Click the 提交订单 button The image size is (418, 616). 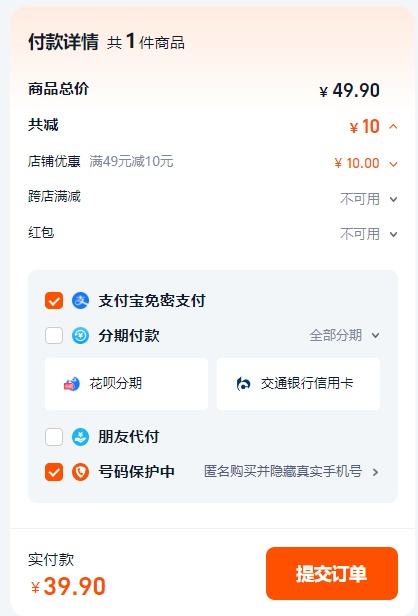pos(332,573)
